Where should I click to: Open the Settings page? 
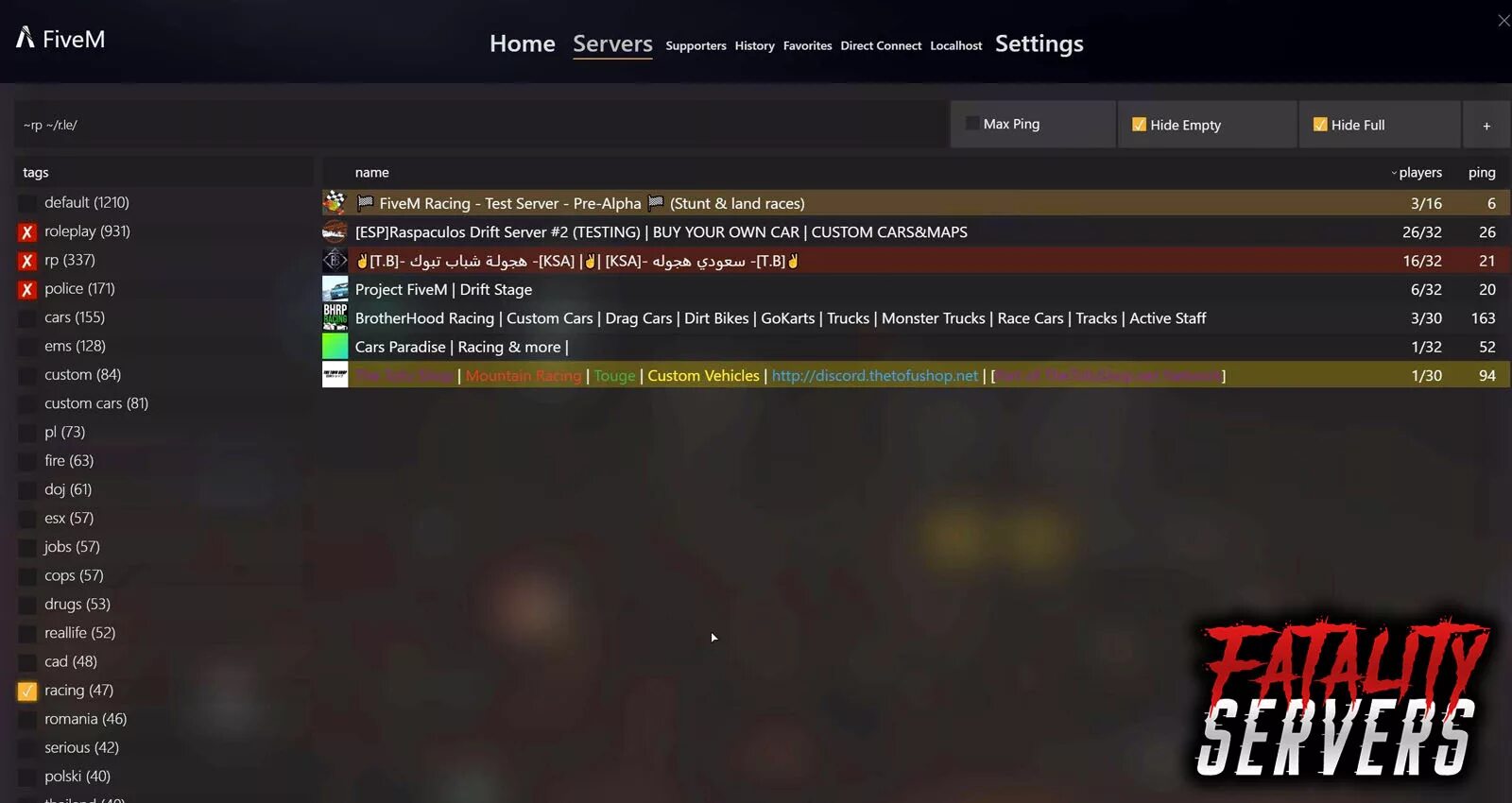pos(1039,43)
